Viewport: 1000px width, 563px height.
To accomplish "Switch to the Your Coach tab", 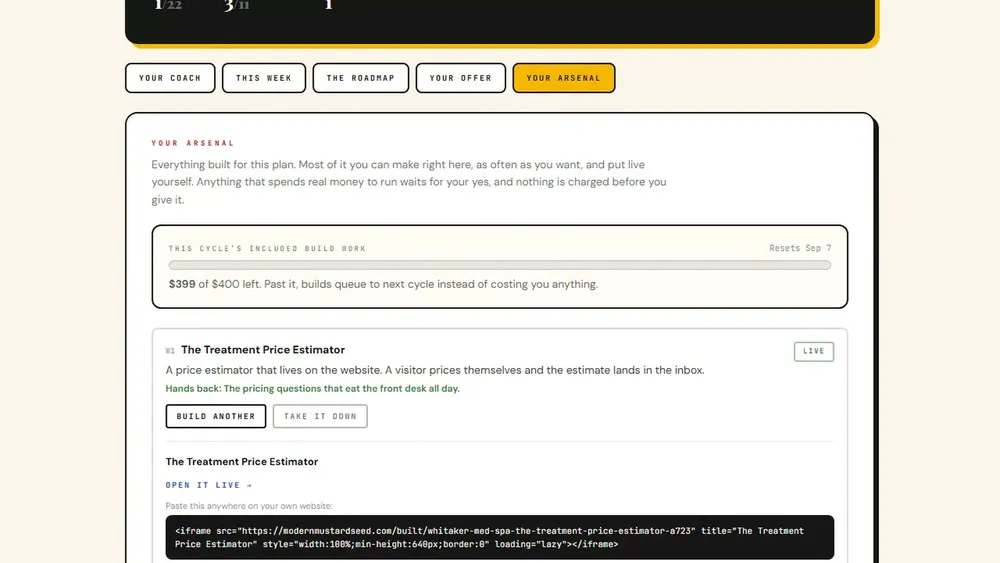I will pyautogui.click(x=170, y=78).
